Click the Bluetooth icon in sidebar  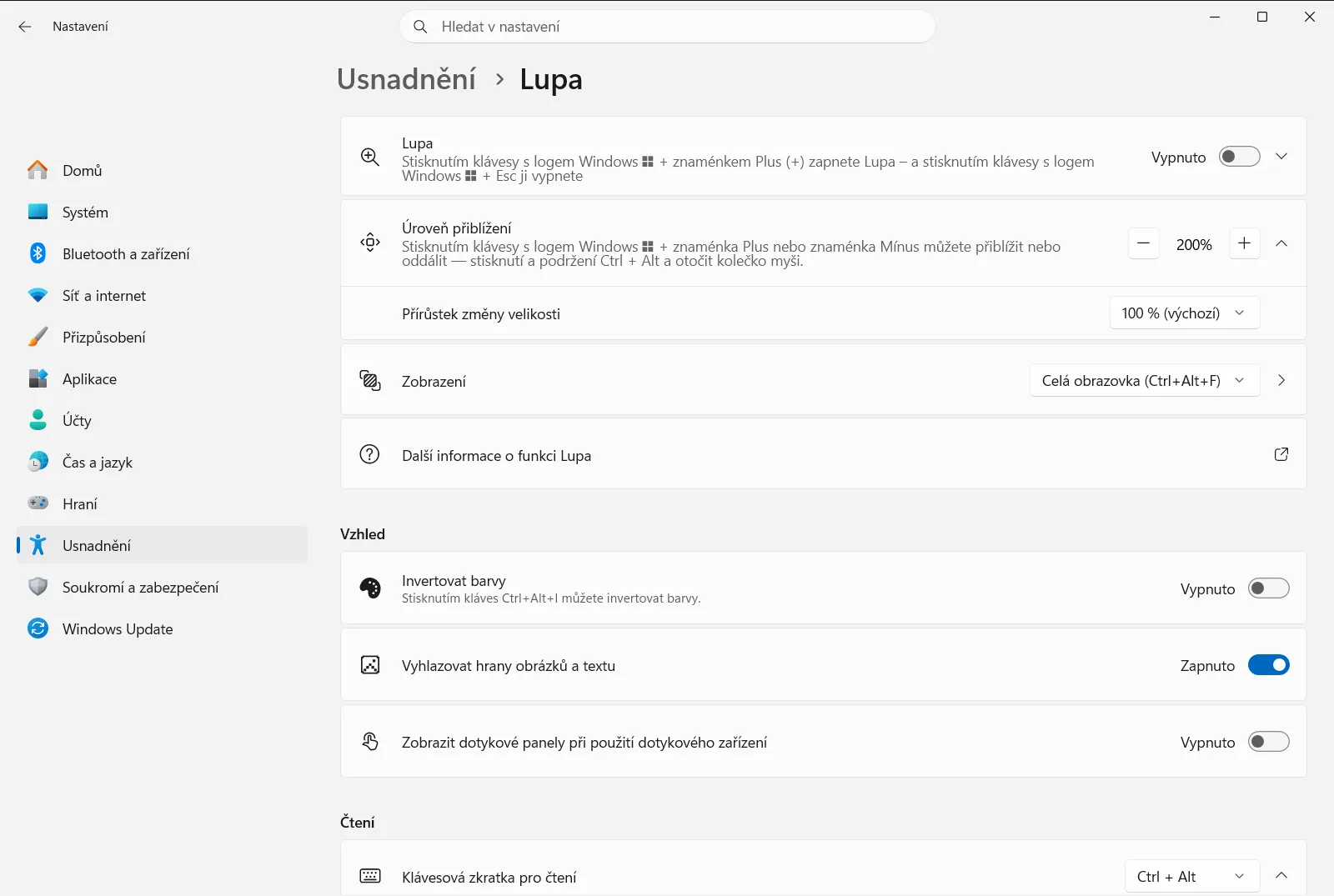point(38,253)
